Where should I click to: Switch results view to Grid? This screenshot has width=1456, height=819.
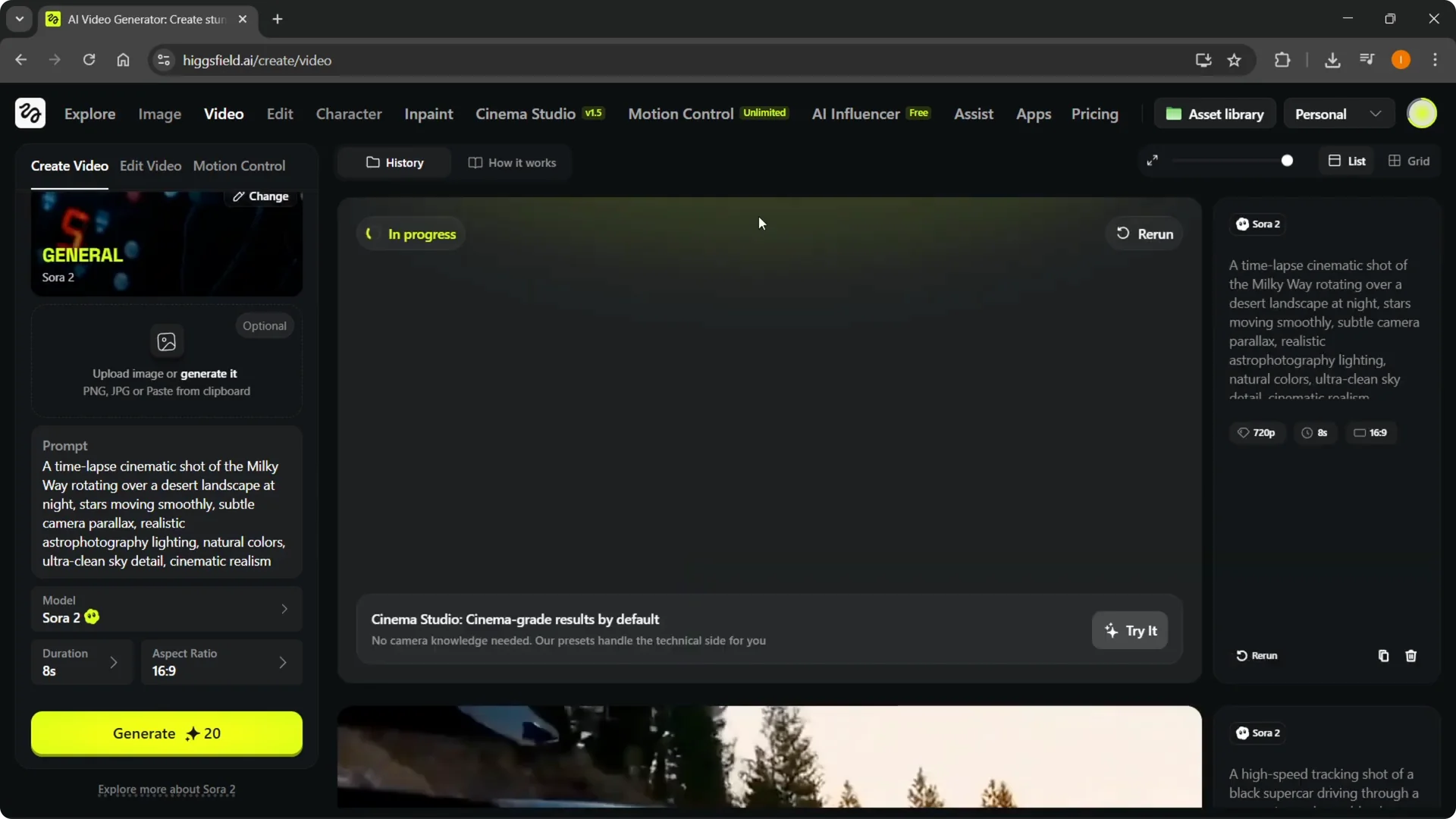coord(1410,161)
